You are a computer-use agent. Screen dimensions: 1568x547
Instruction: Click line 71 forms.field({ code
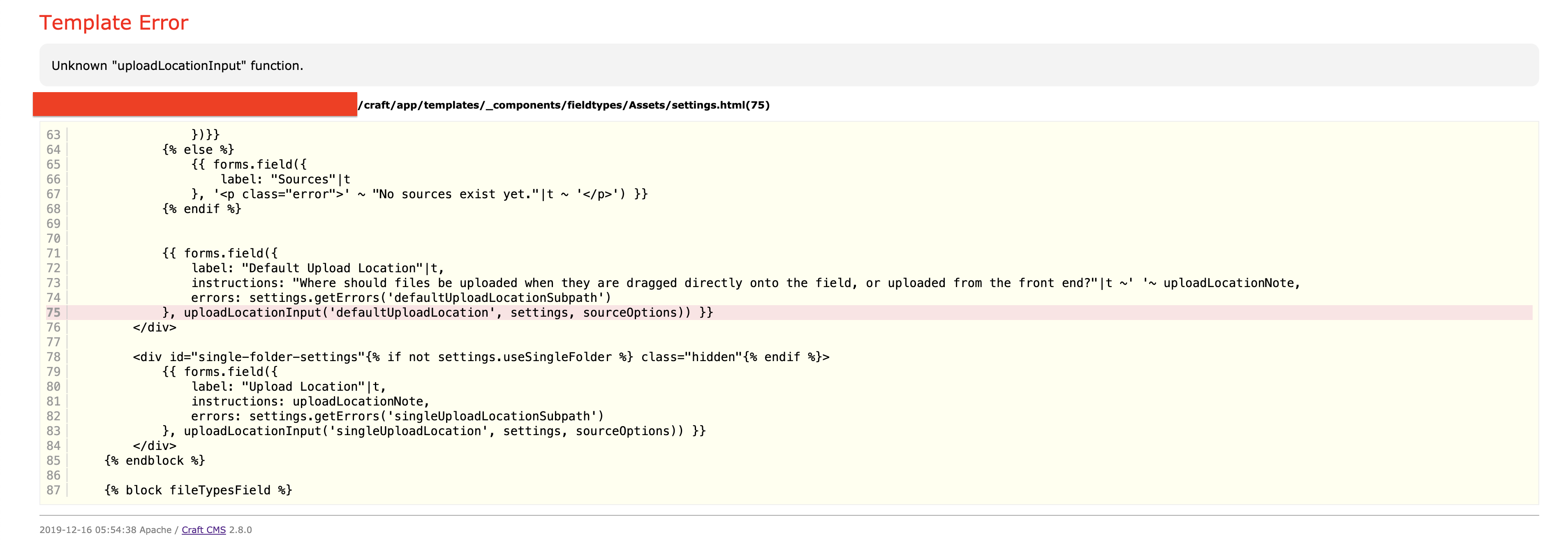(220, 253)
